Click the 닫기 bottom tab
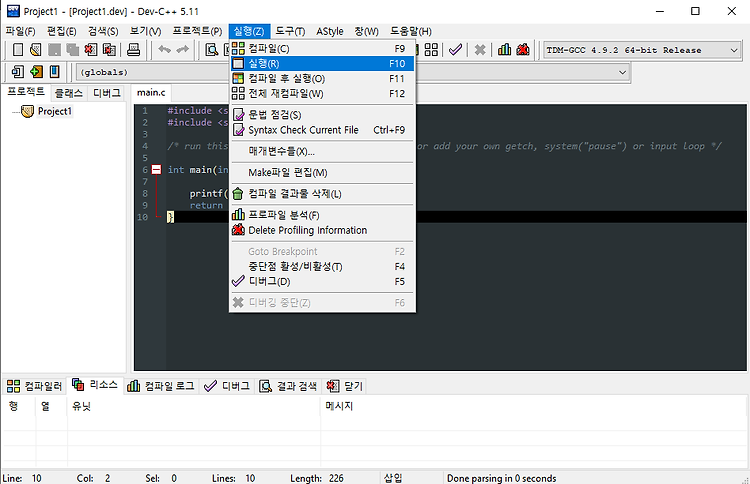Image resolution: width=750 pixels, height=484 pixels. tap(345, 386)
